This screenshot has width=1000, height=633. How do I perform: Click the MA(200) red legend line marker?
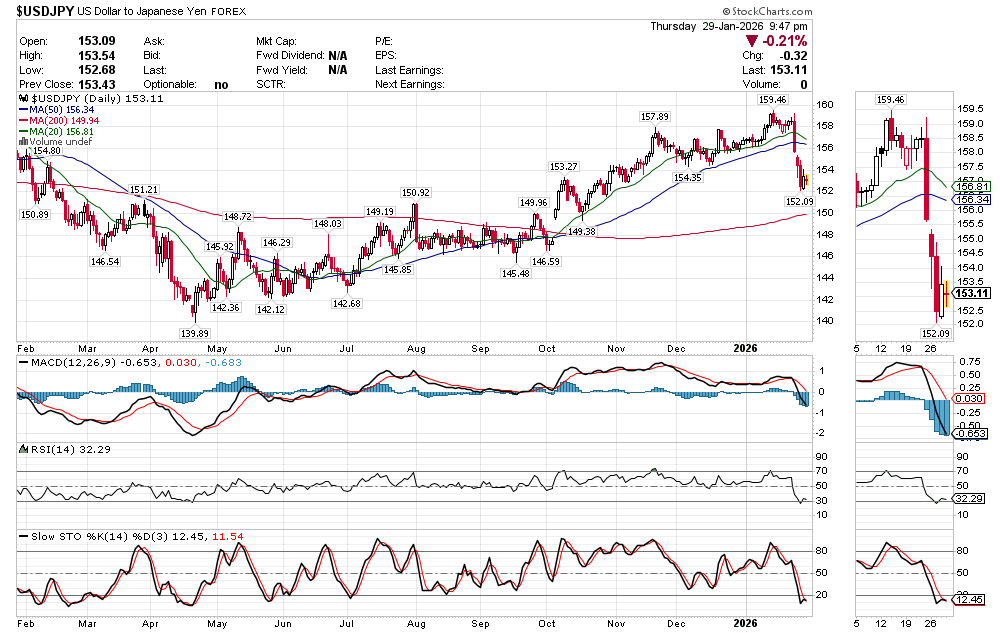[23, 121]
